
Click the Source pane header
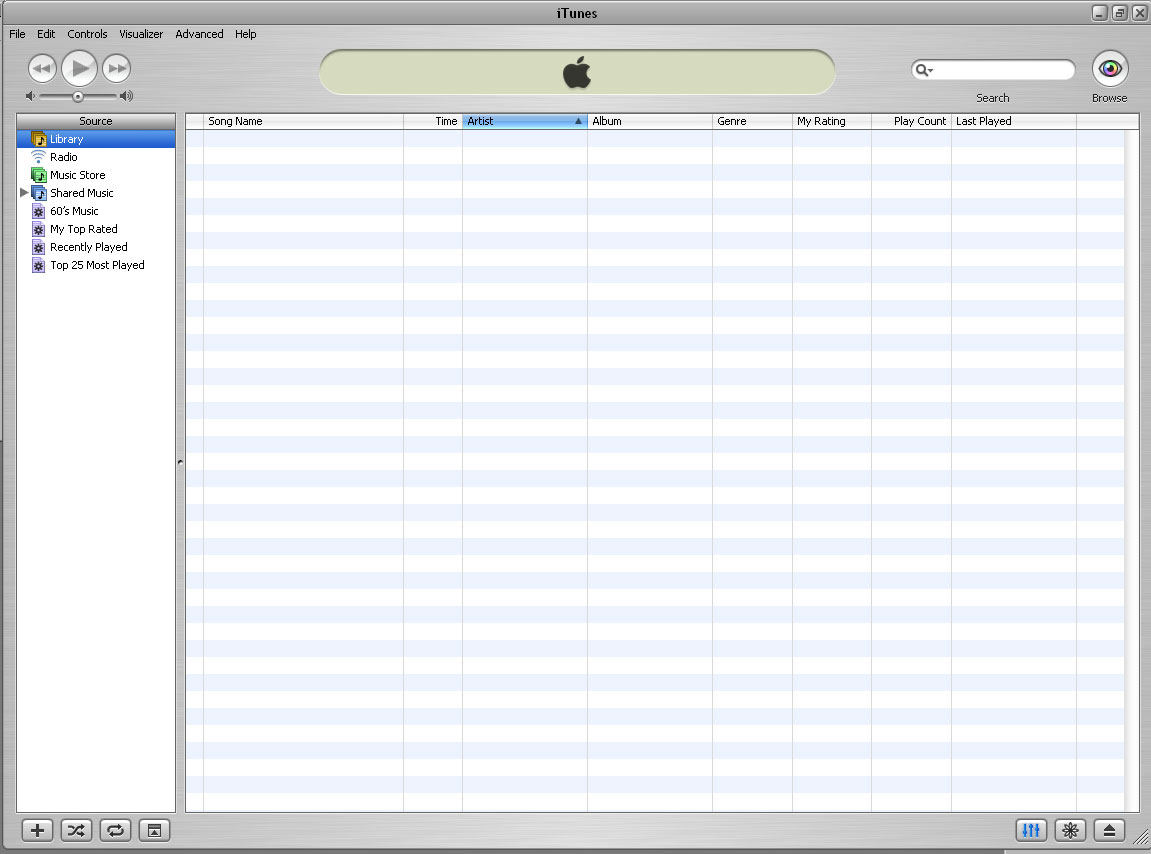(96, 121)
